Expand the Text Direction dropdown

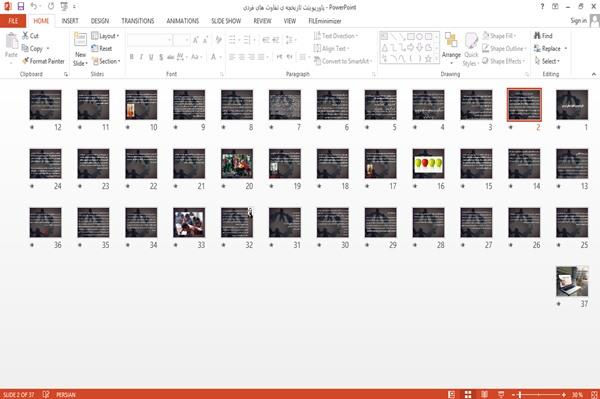(336, 36)
